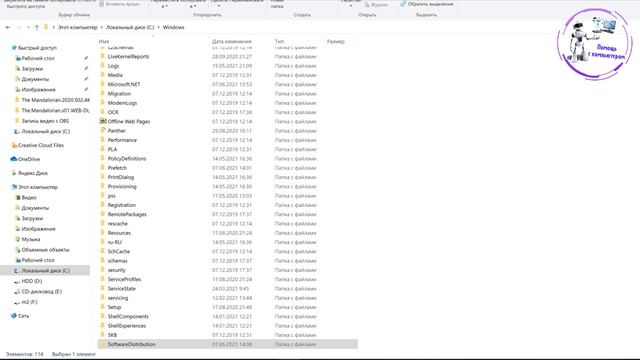Viewport: 640px width, 360px height.
Task: Select Этот компьютер in address bar
Action: [x=78, y=27]
